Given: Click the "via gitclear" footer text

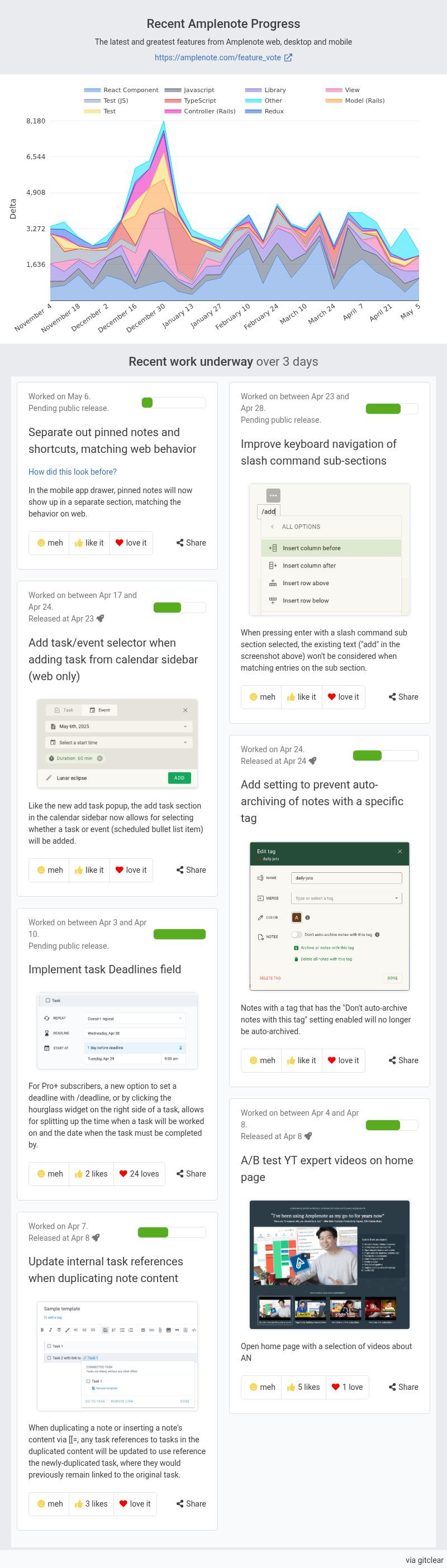Looking at the screenshot, I should pos(425,1560).
